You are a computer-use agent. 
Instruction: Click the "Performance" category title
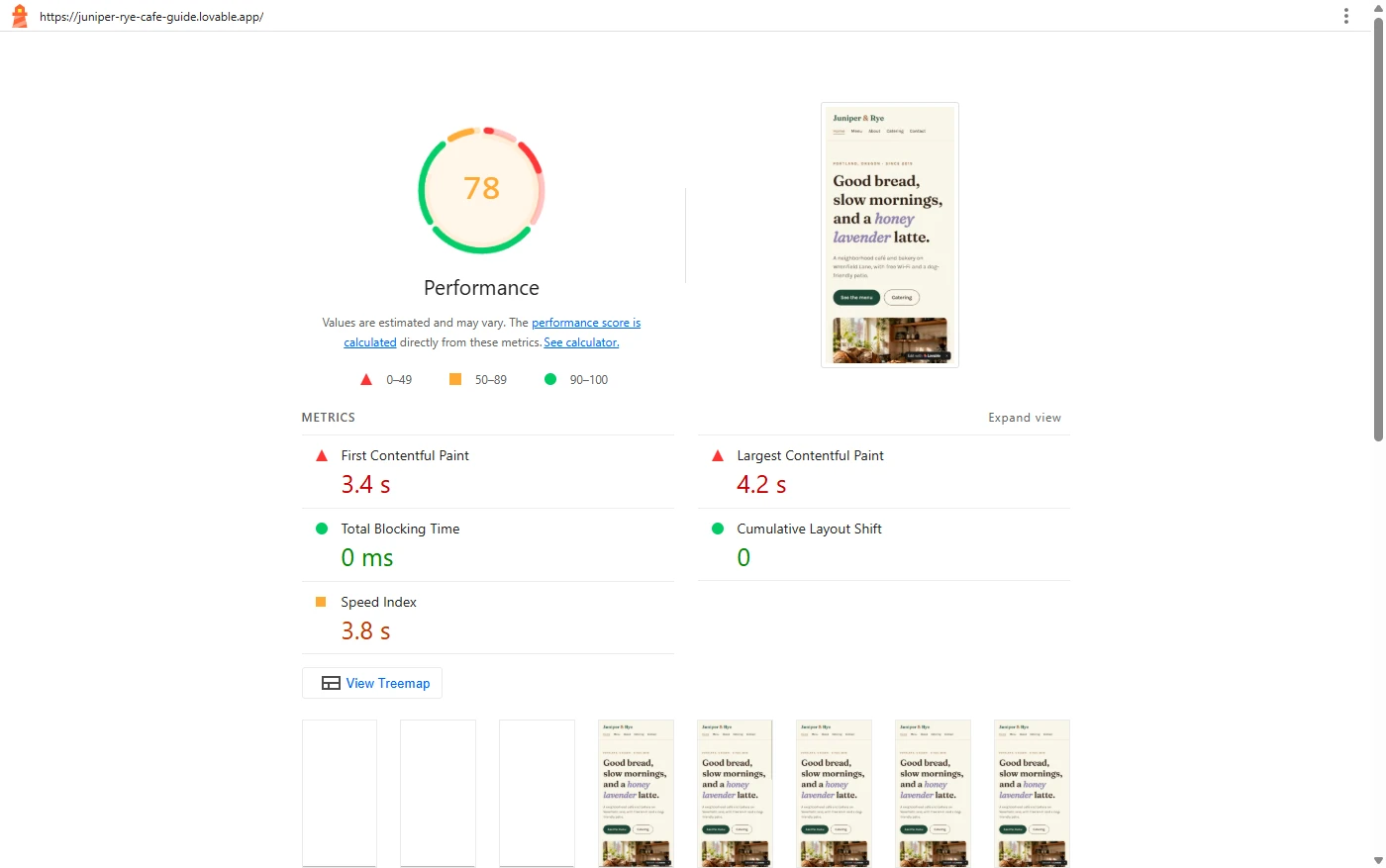[x=482, y=288]
